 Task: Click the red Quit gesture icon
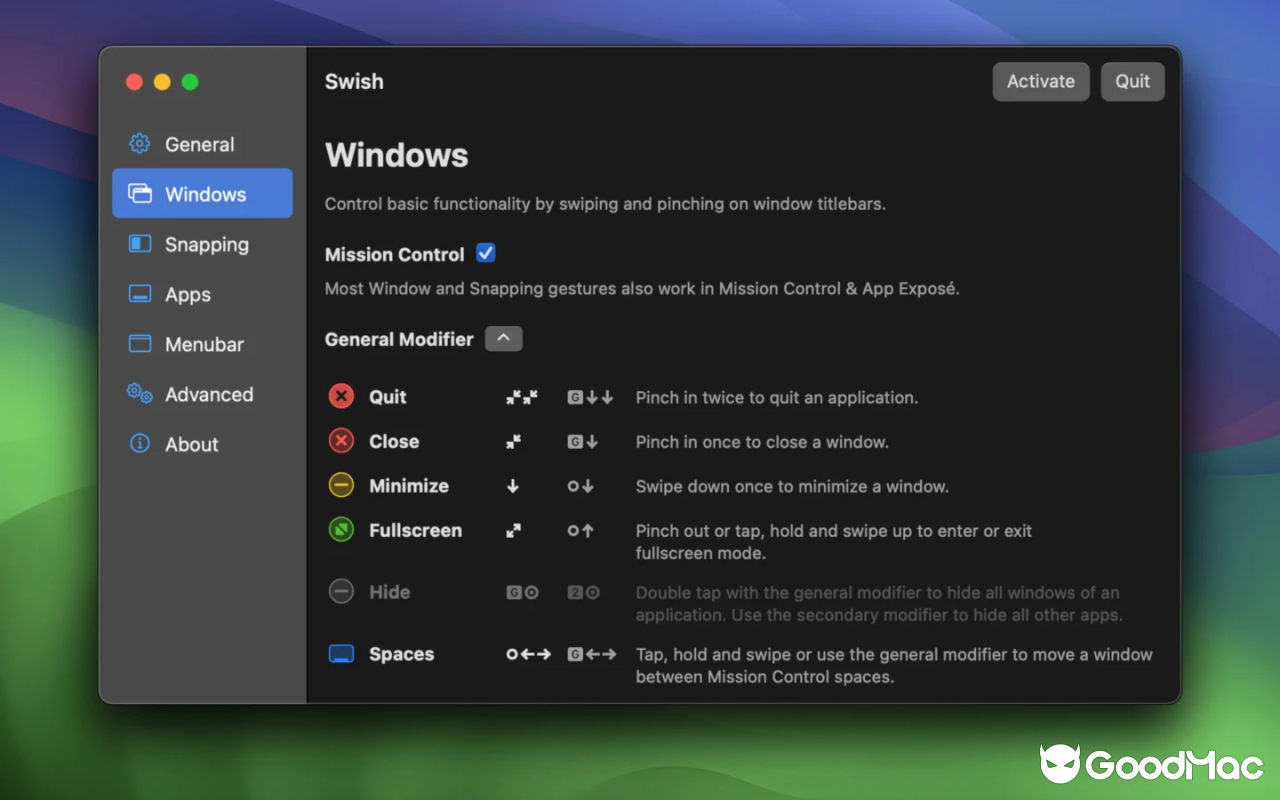tap(340, 396)
